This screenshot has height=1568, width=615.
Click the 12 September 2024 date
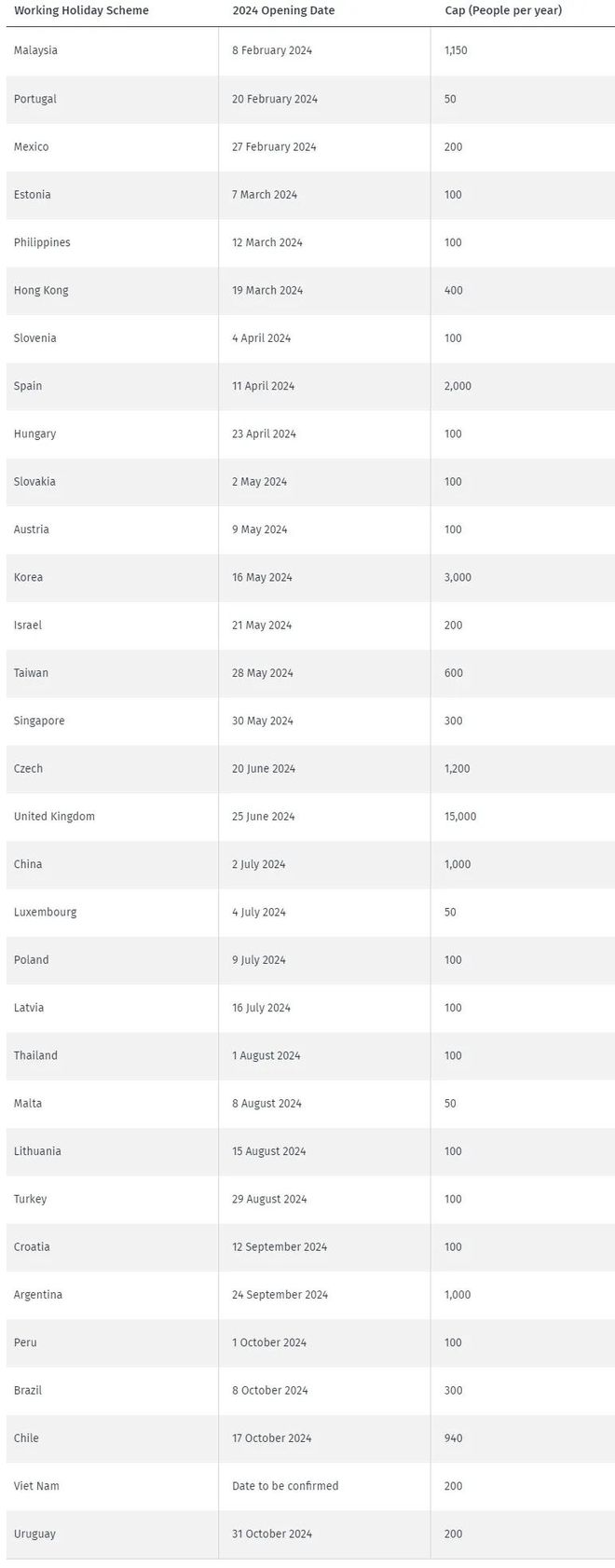(x=280, y=1247)
